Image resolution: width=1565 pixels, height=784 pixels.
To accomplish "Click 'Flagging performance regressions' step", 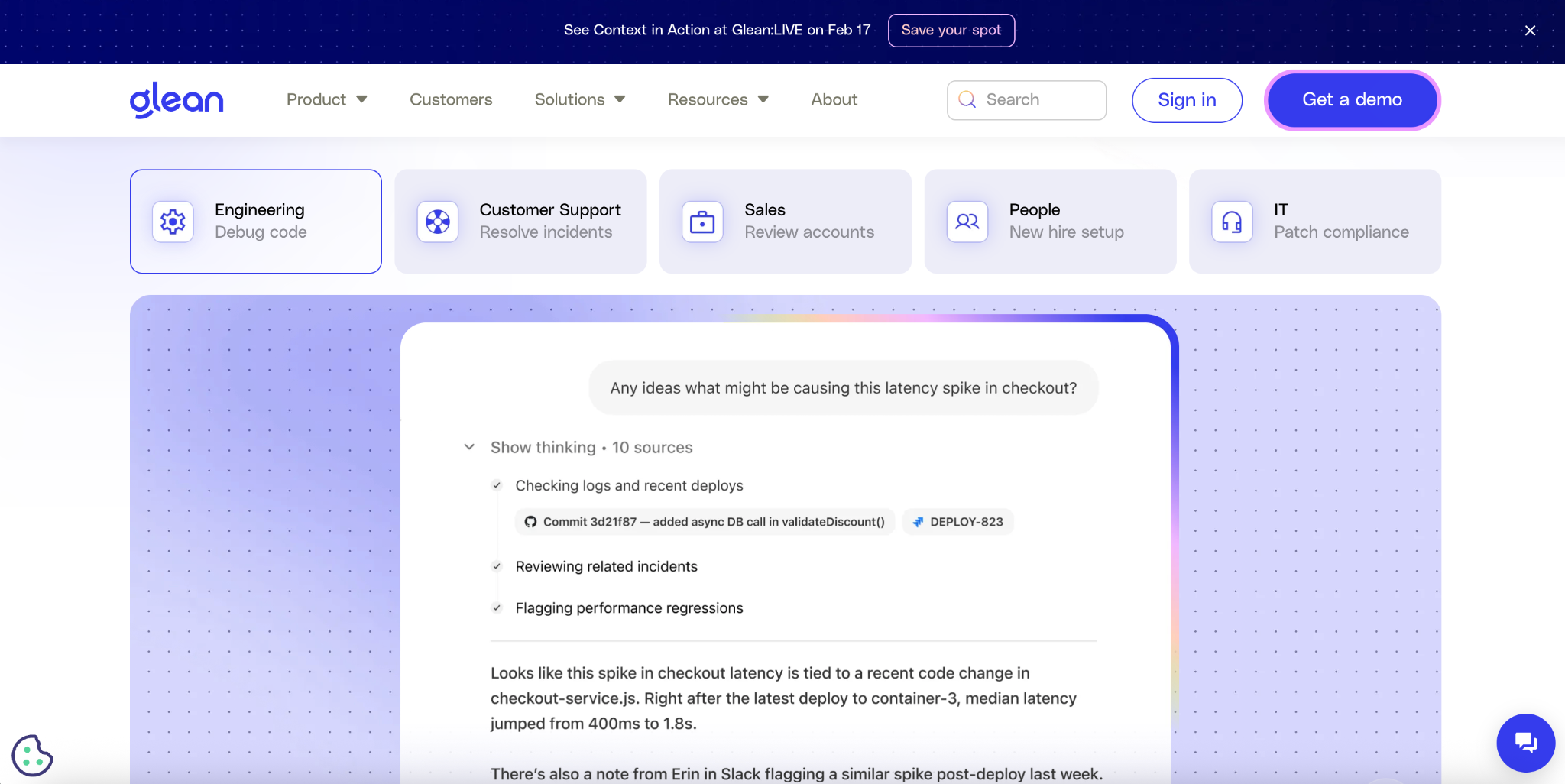I will click(x=629, y=608).
